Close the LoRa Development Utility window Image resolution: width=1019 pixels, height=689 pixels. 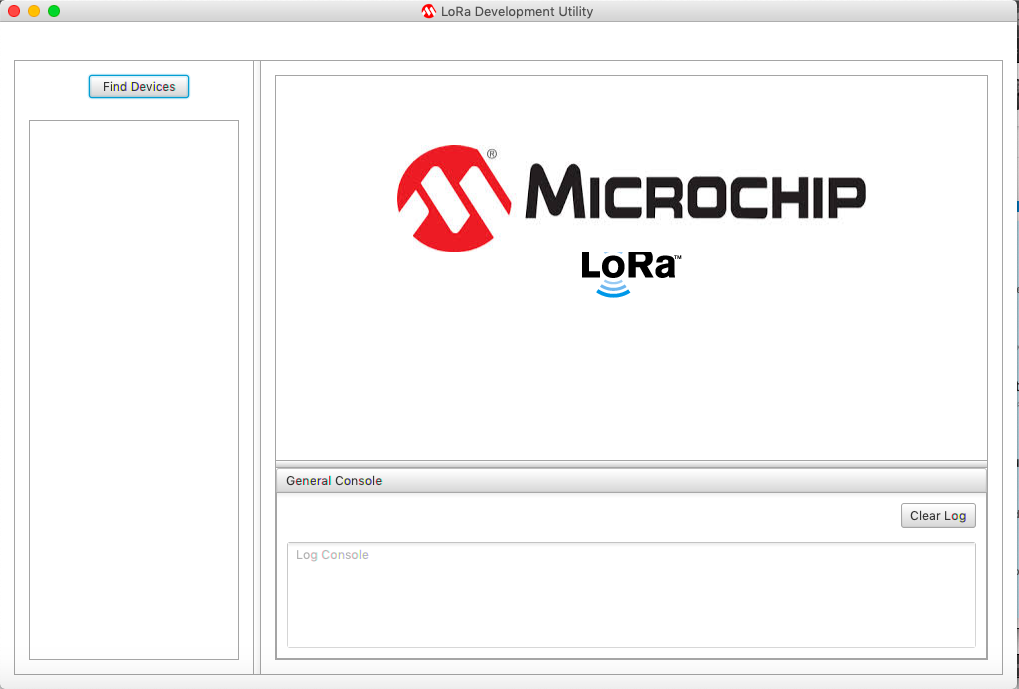click(14, 11)
